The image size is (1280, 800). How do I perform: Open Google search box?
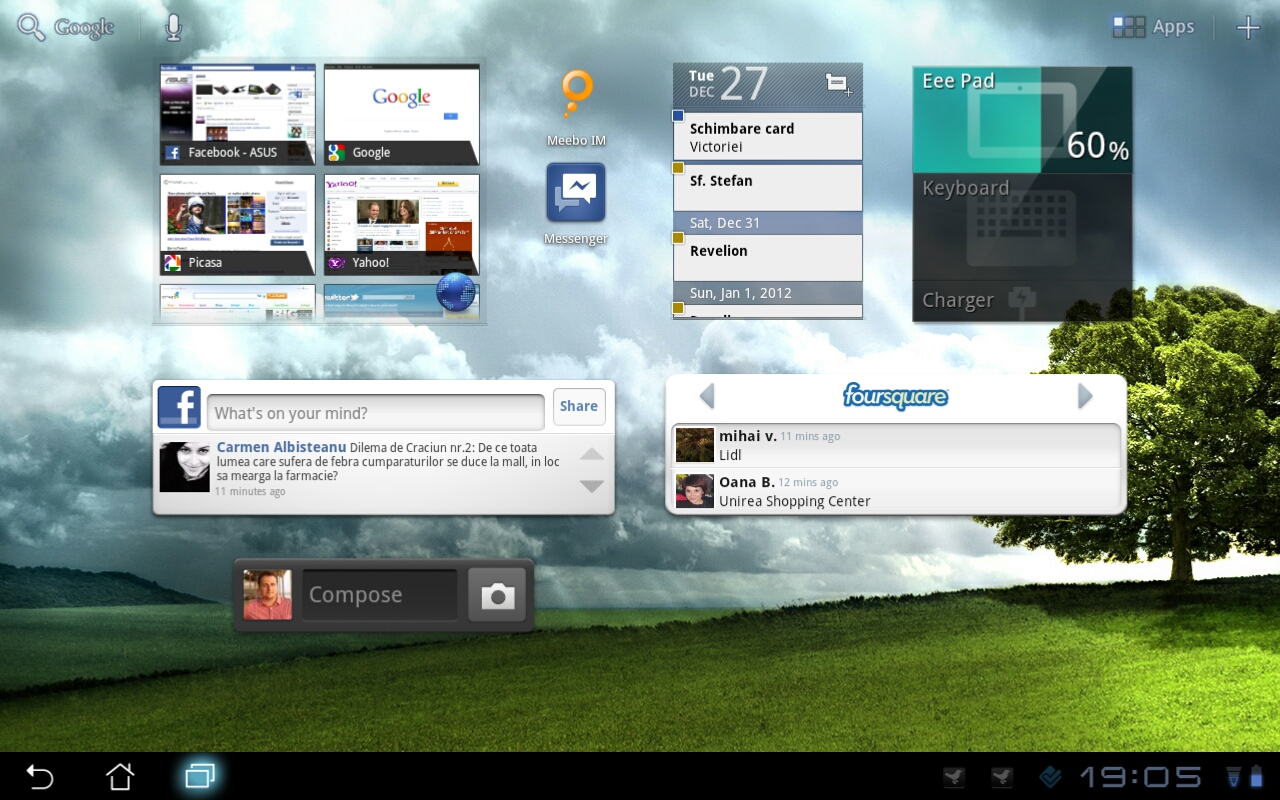[x=66, y=28]
